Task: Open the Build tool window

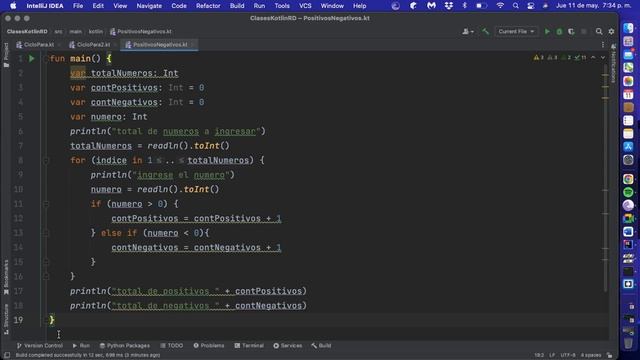Action: click(x=321, y=345)
